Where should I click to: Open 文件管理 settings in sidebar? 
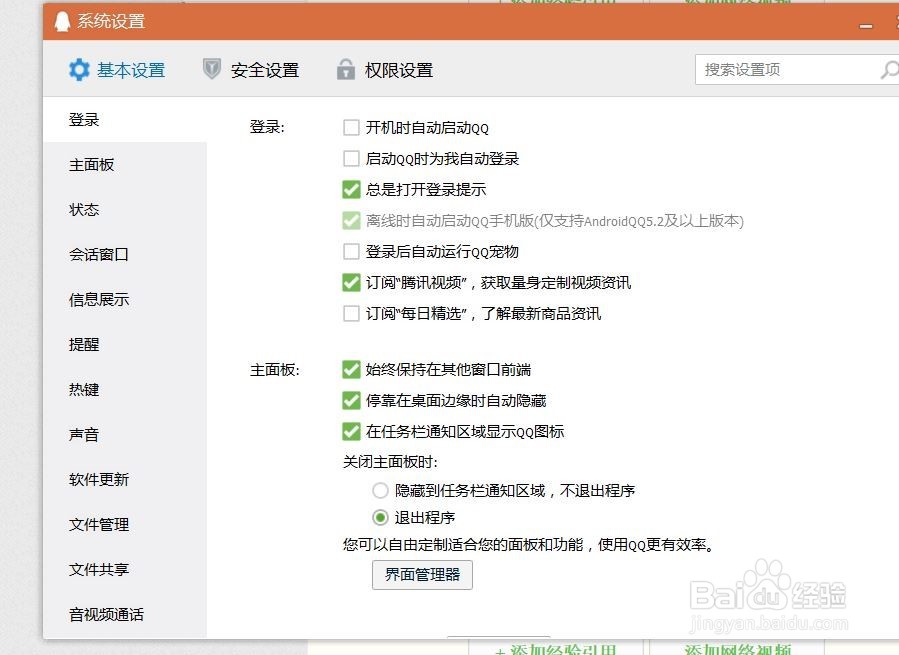125,525
